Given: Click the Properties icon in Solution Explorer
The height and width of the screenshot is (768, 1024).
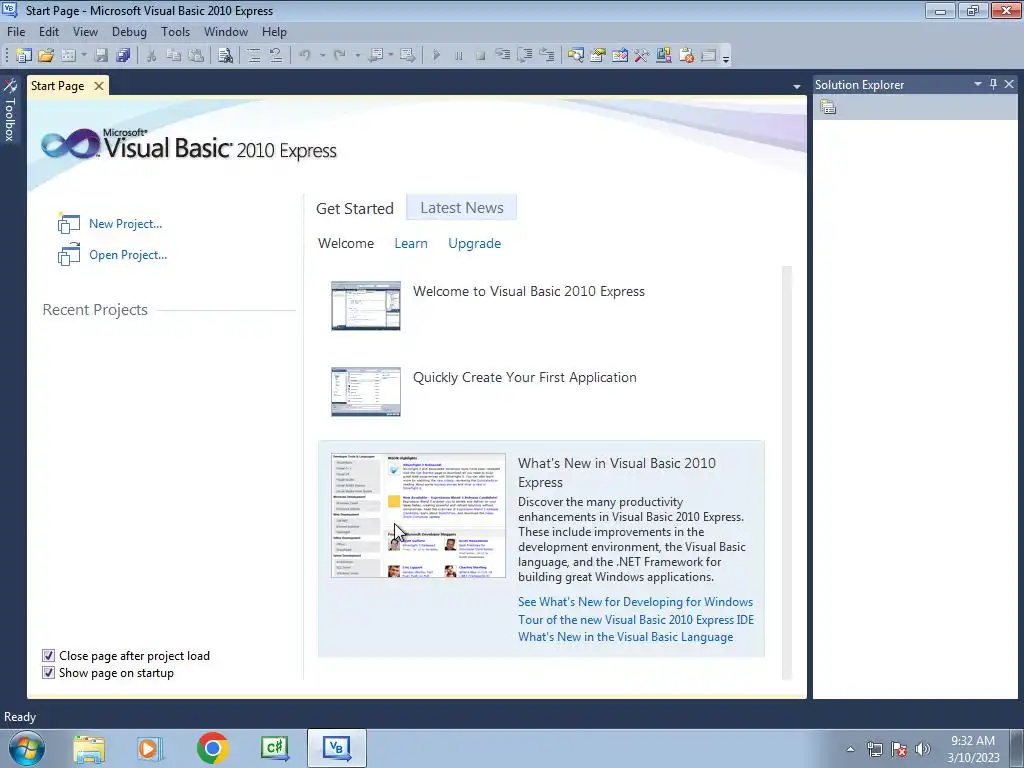Looking at the screenshot, I should tap(828, 107).
